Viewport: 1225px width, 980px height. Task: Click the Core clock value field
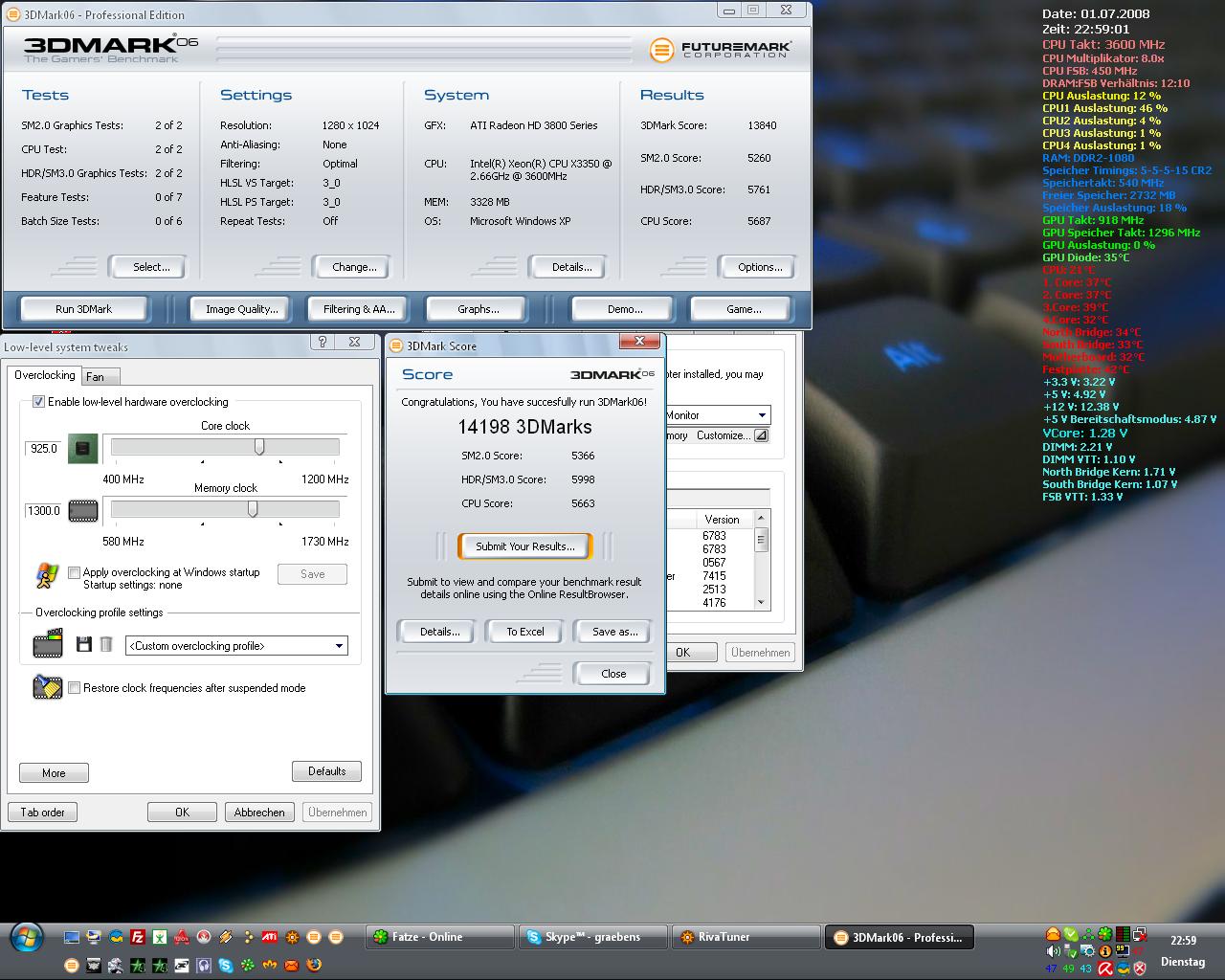[x=44, y=448]
